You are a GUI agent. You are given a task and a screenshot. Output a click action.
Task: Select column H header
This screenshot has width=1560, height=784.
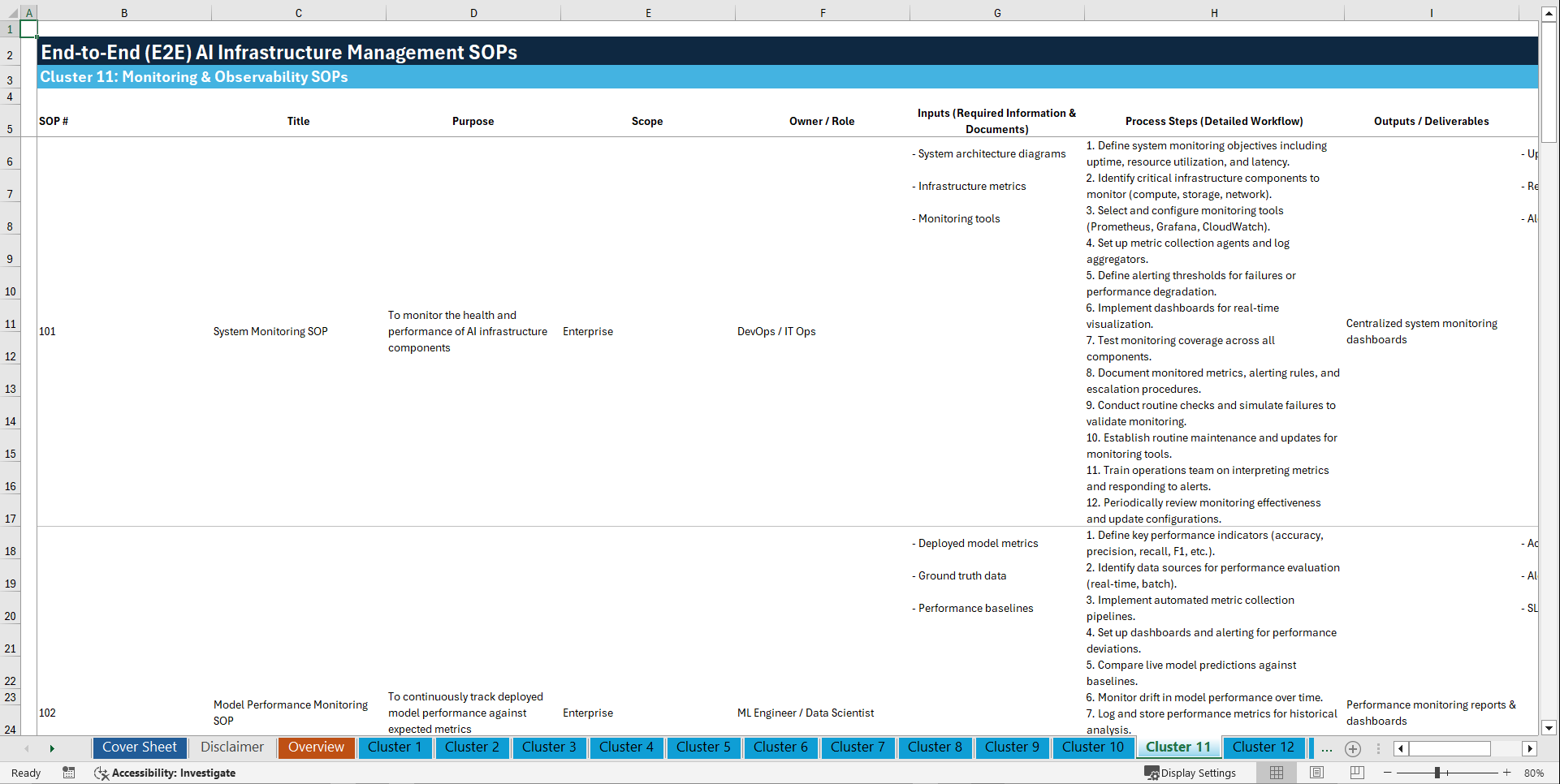pyautogui.click(x=1213, y=12)
